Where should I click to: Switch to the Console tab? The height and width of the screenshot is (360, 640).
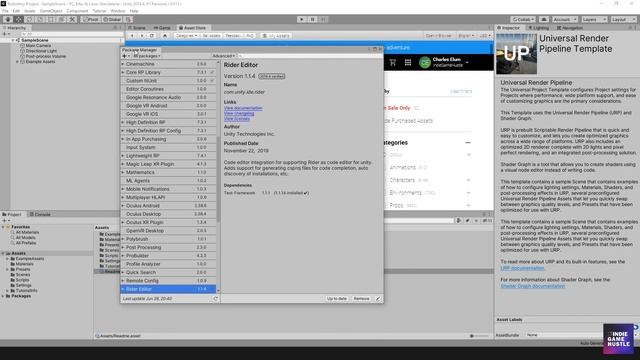40,214
